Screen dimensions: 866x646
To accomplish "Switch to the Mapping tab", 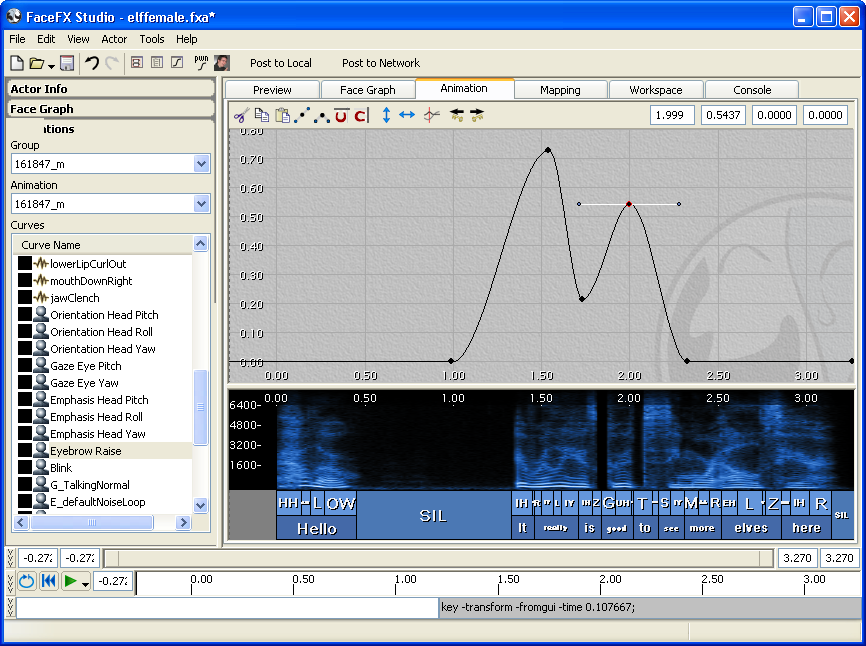I will point(560,90).
